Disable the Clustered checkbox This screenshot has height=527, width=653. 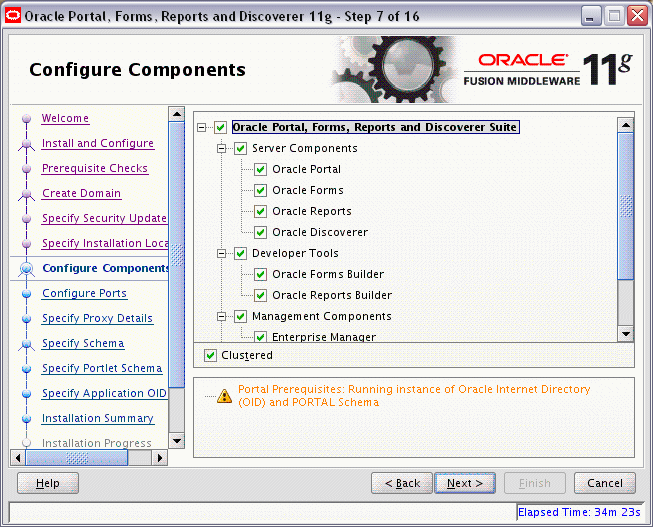210,355
